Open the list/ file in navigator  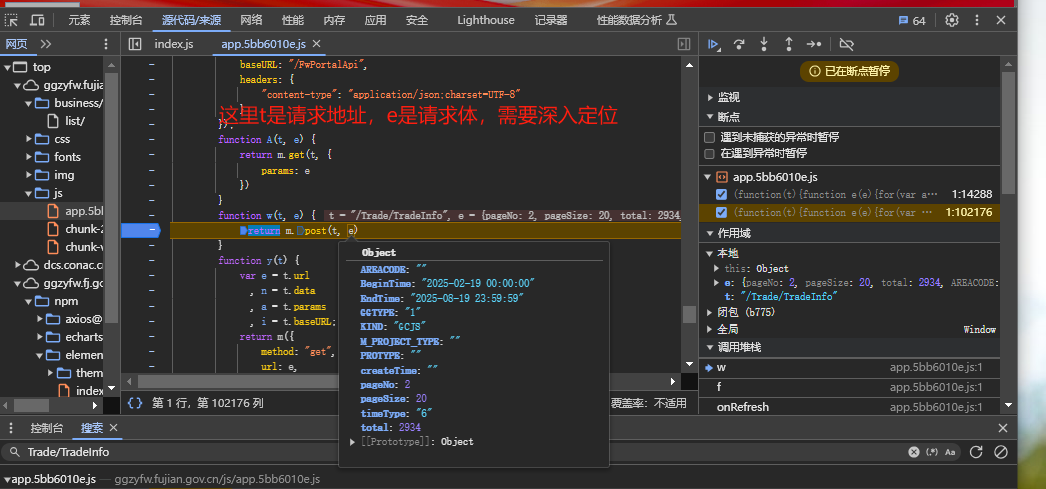(x=75, y=121)
